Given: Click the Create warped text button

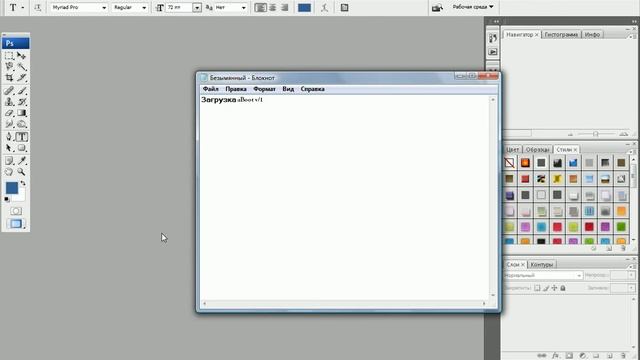Looking at the screenshot, I should tap(324, 7).
